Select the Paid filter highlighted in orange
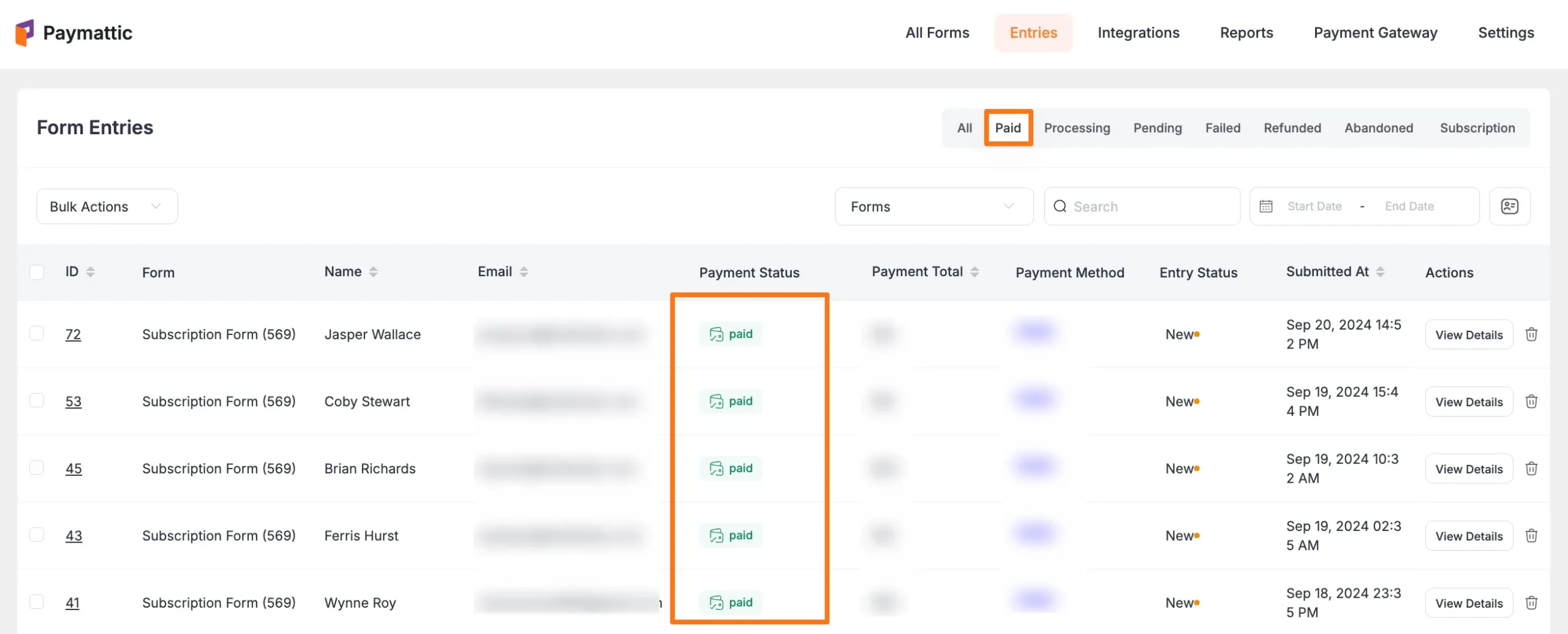Viewport: 1568px width, 634px height. pyautogui.click(x=1008, y=128)
